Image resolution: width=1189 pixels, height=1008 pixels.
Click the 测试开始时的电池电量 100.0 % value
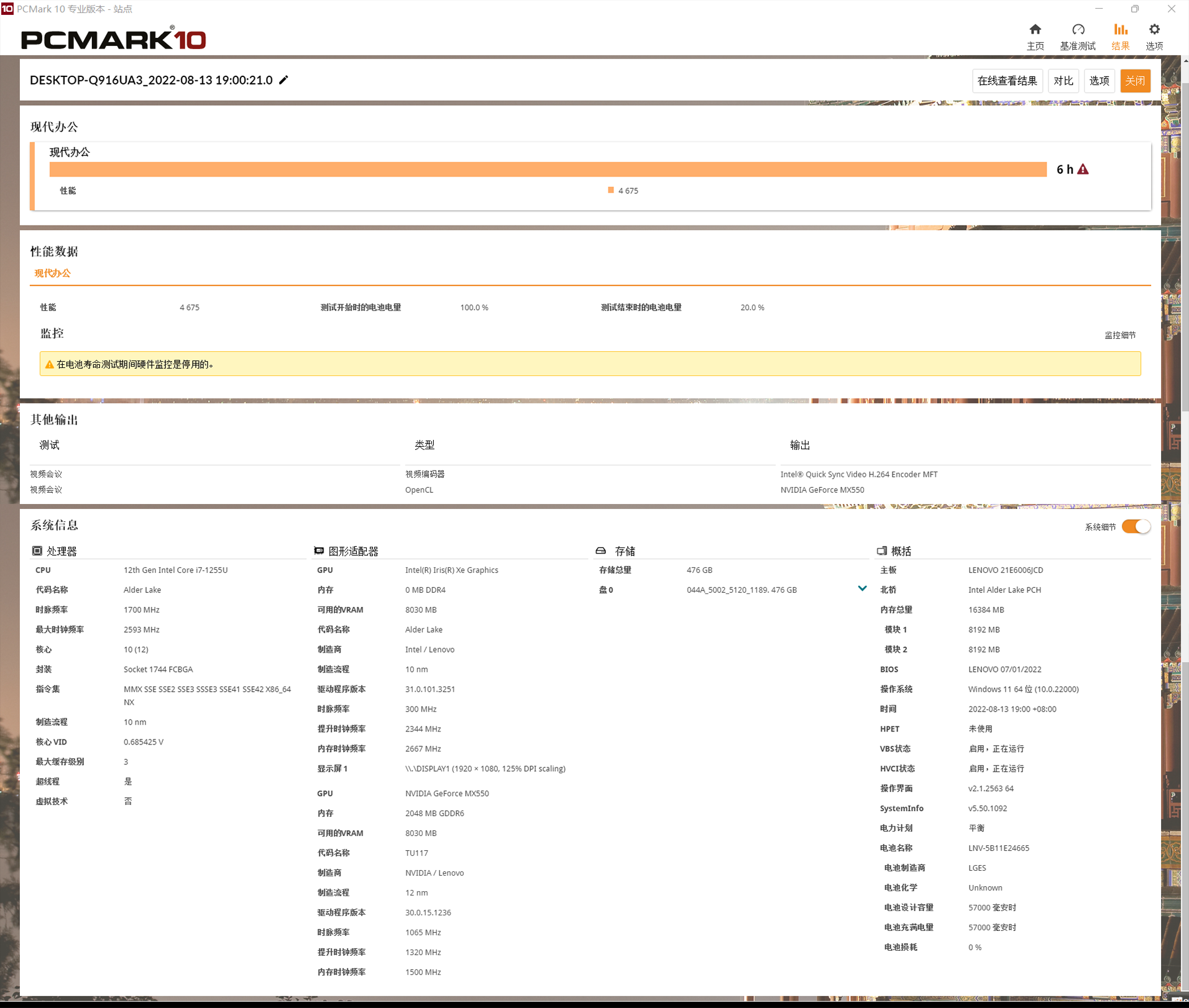pos(474,308)
